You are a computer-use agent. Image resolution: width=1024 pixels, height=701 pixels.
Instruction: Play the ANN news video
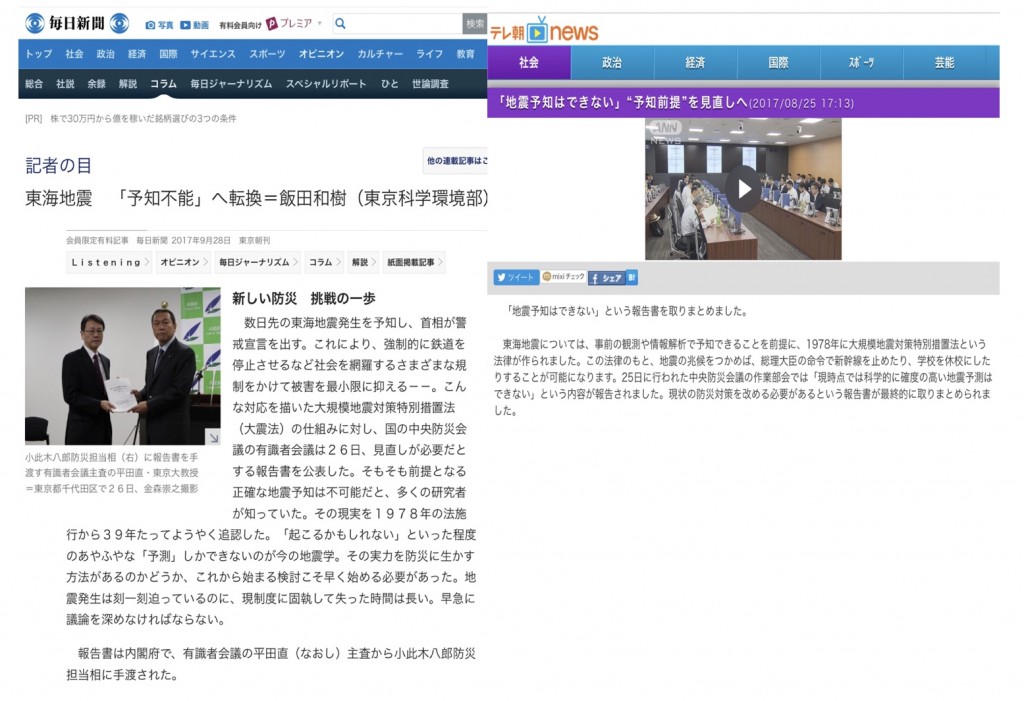743,188
